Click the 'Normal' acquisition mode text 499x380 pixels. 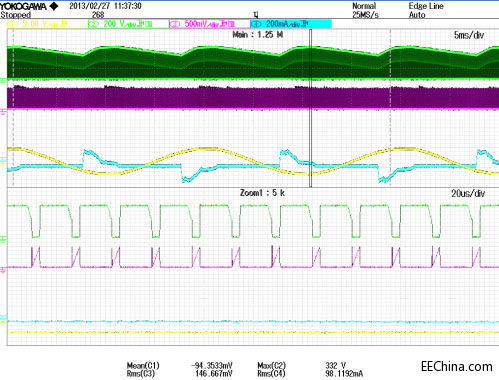point(364,6)
